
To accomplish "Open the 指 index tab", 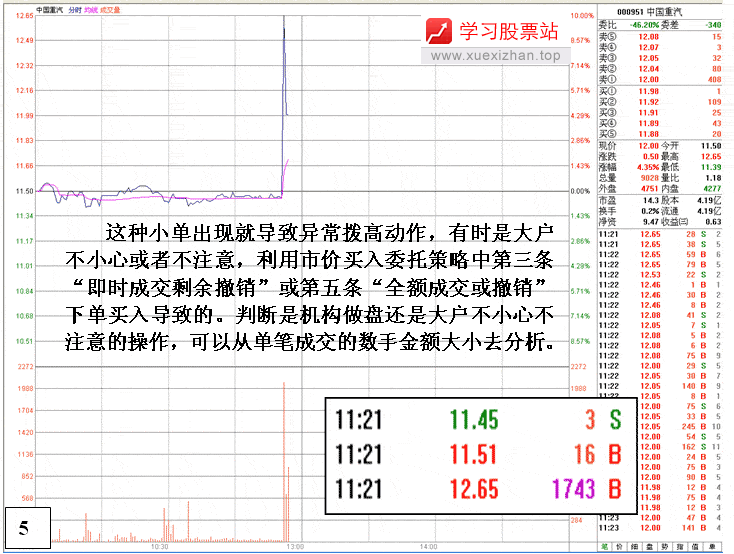I will (x=680, y=547).
